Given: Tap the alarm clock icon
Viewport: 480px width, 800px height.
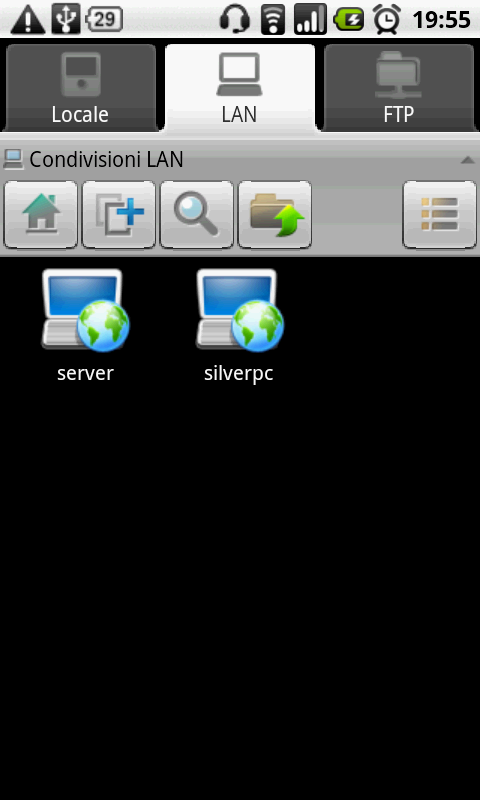Looking at the screenshot, I should point(387,20).
